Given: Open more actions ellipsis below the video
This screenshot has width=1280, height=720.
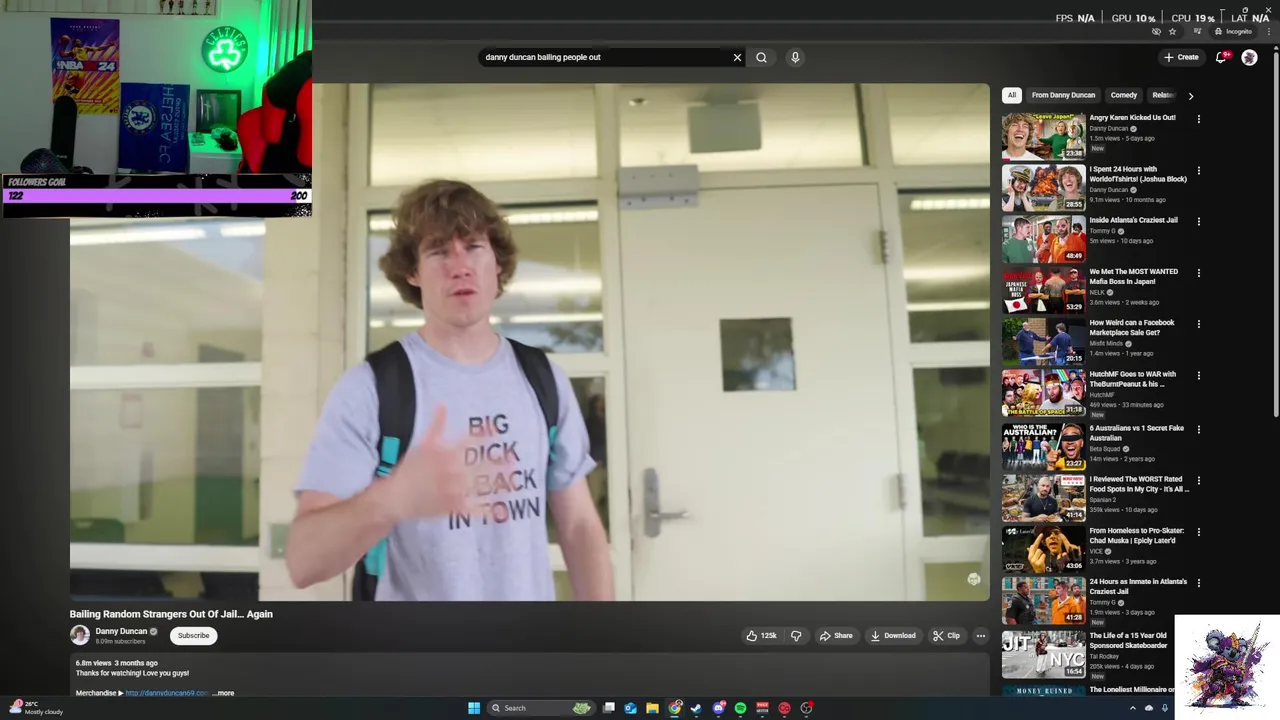Looking at the screenshot, I should click(981, 635).
